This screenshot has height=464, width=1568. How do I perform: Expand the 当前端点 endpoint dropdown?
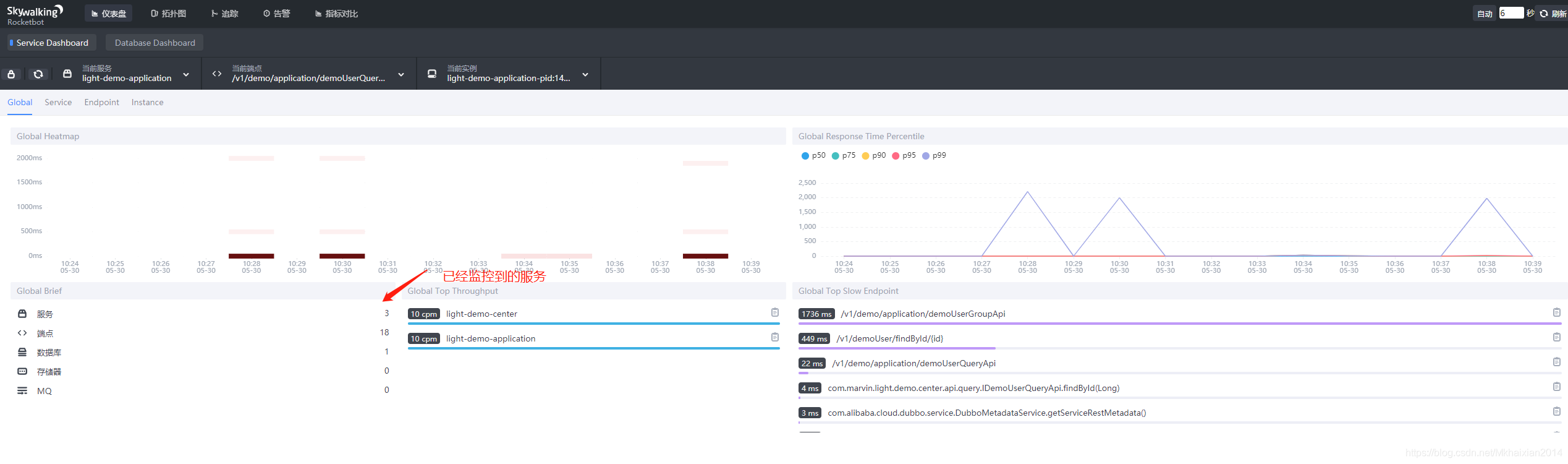[401, 75]
